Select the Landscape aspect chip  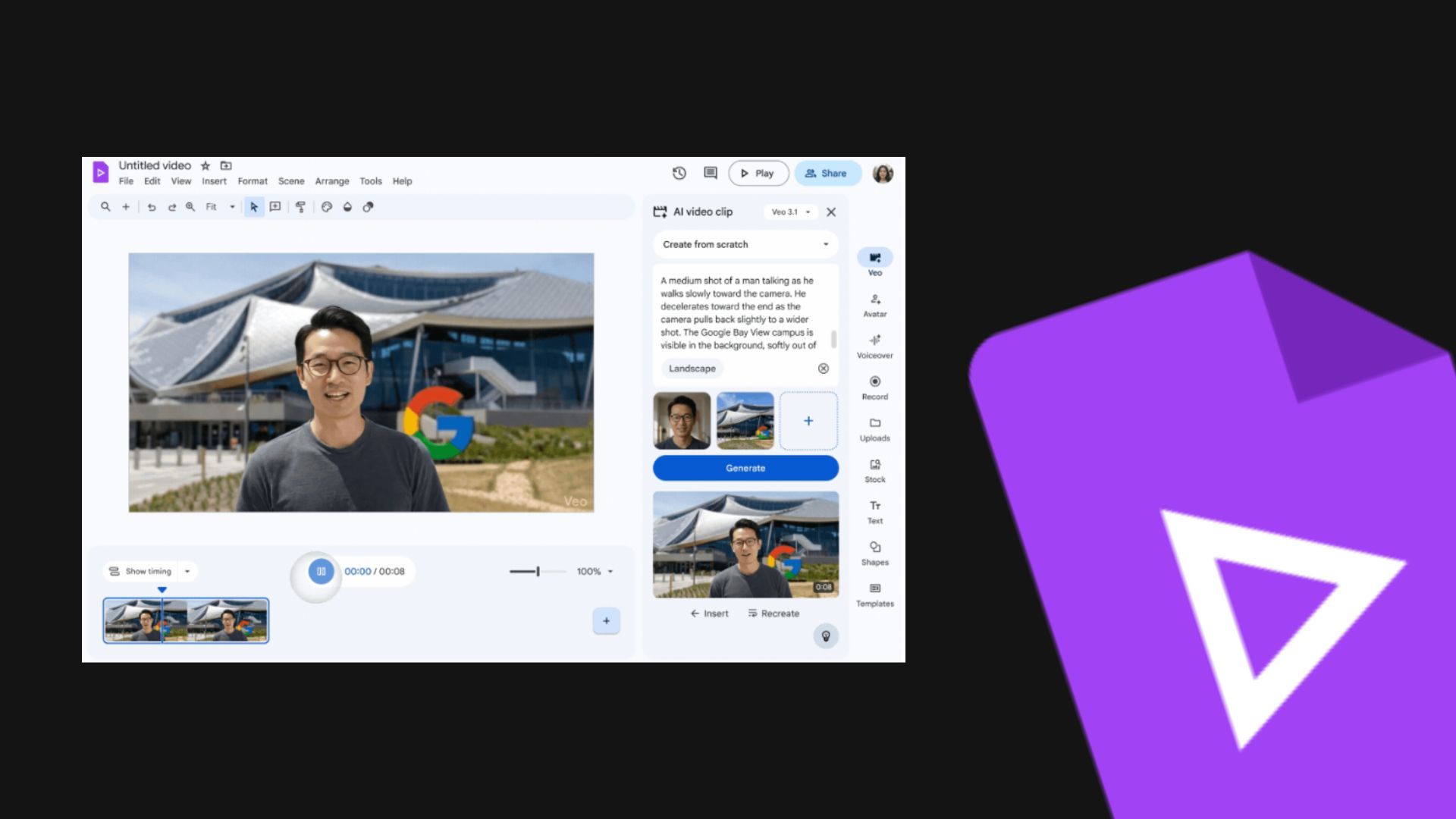click(692, 369)
